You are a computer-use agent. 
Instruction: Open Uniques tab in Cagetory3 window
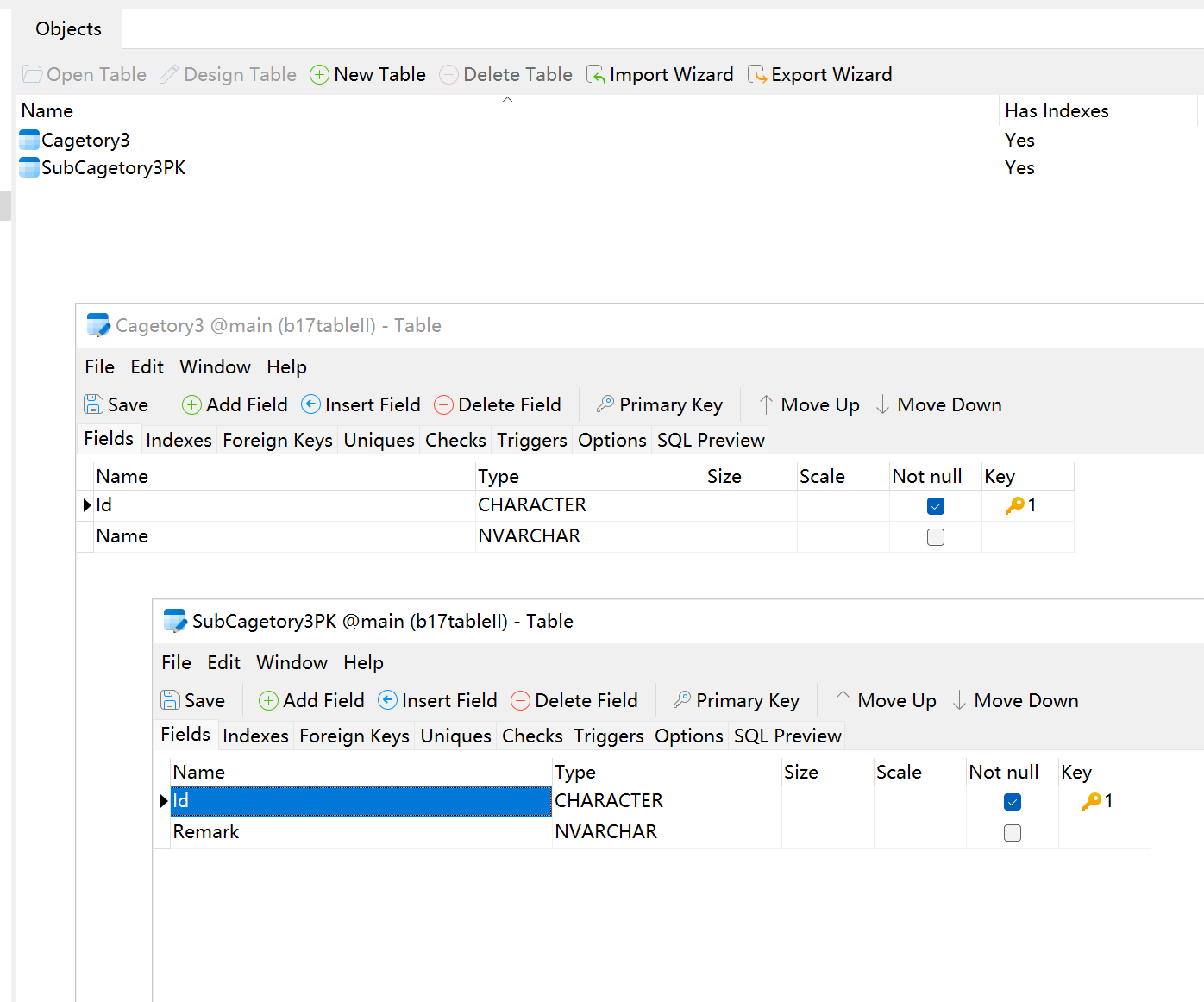pyautogui.click(x=379, y=441)
